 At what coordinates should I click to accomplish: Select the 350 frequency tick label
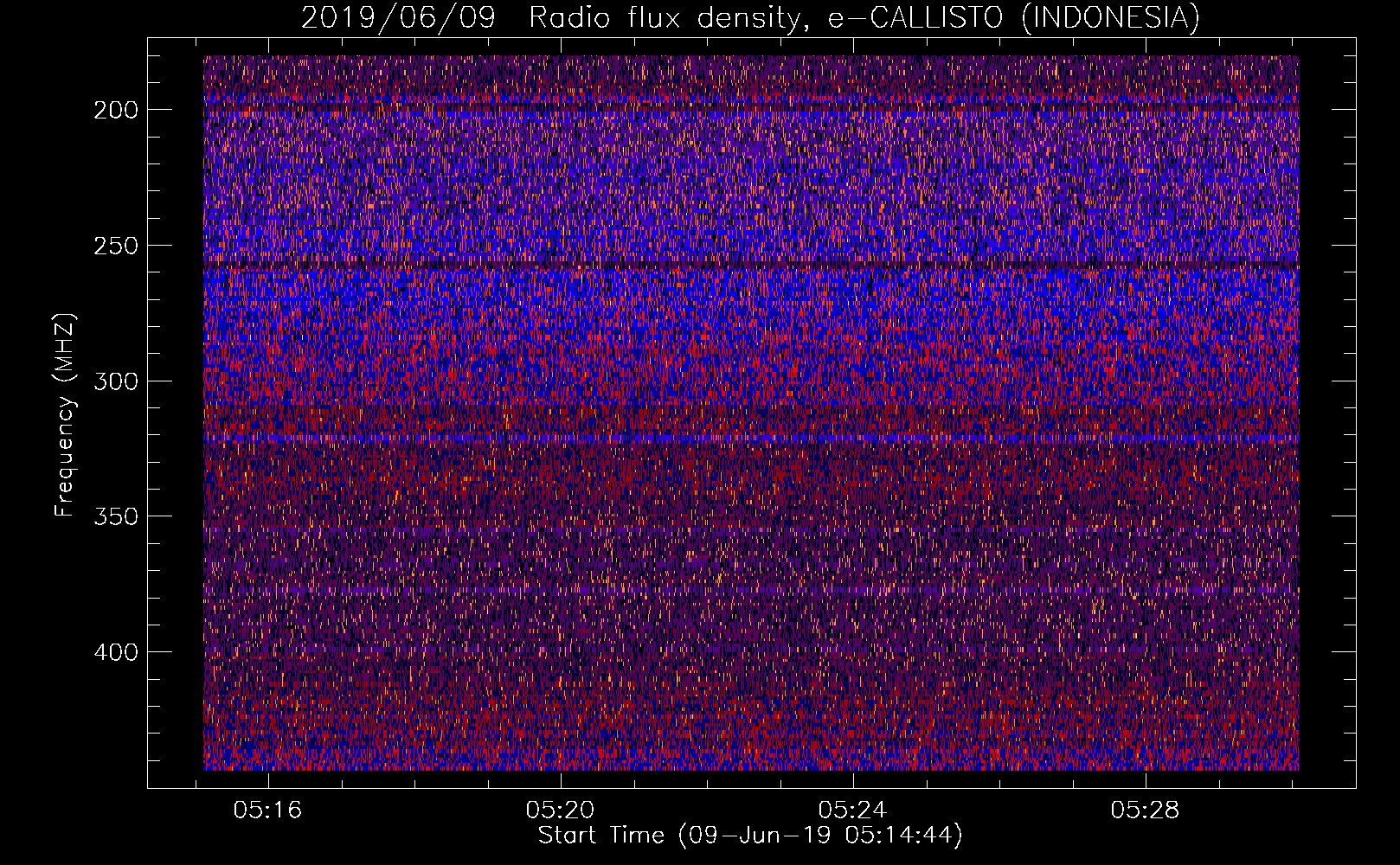pyautogui.click(x=115, y=516)
